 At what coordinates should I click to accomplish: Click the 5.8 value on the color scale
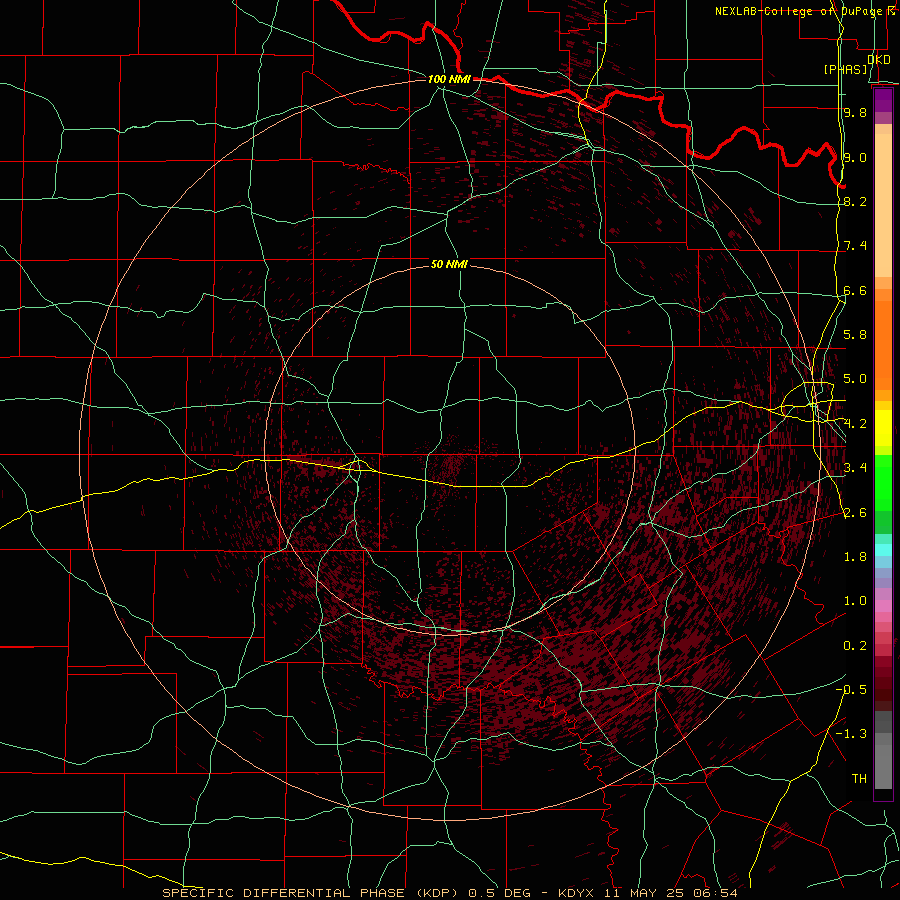(x=855, y=335)
